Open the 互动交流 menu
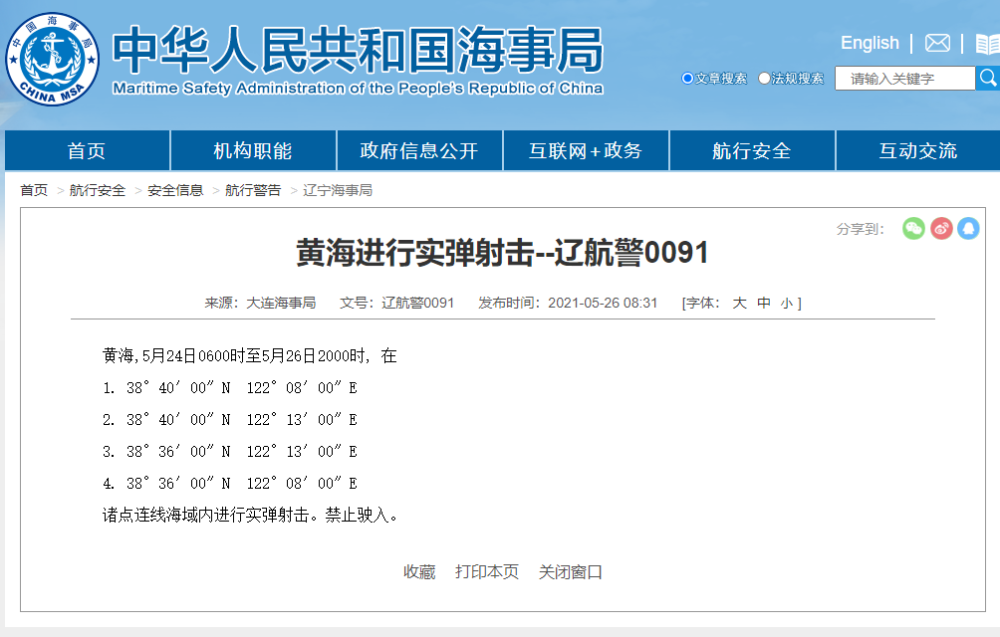 (x=917, y=150)
